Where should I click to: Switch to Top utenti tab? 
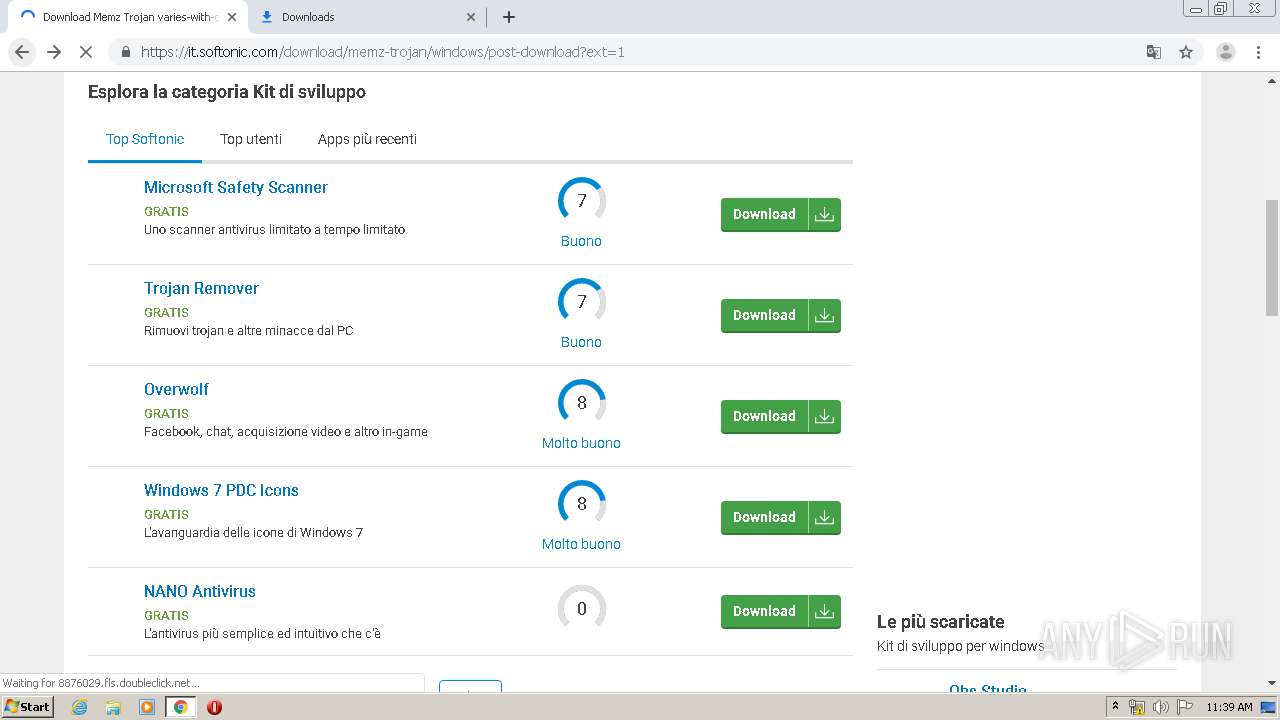point(251,139)
